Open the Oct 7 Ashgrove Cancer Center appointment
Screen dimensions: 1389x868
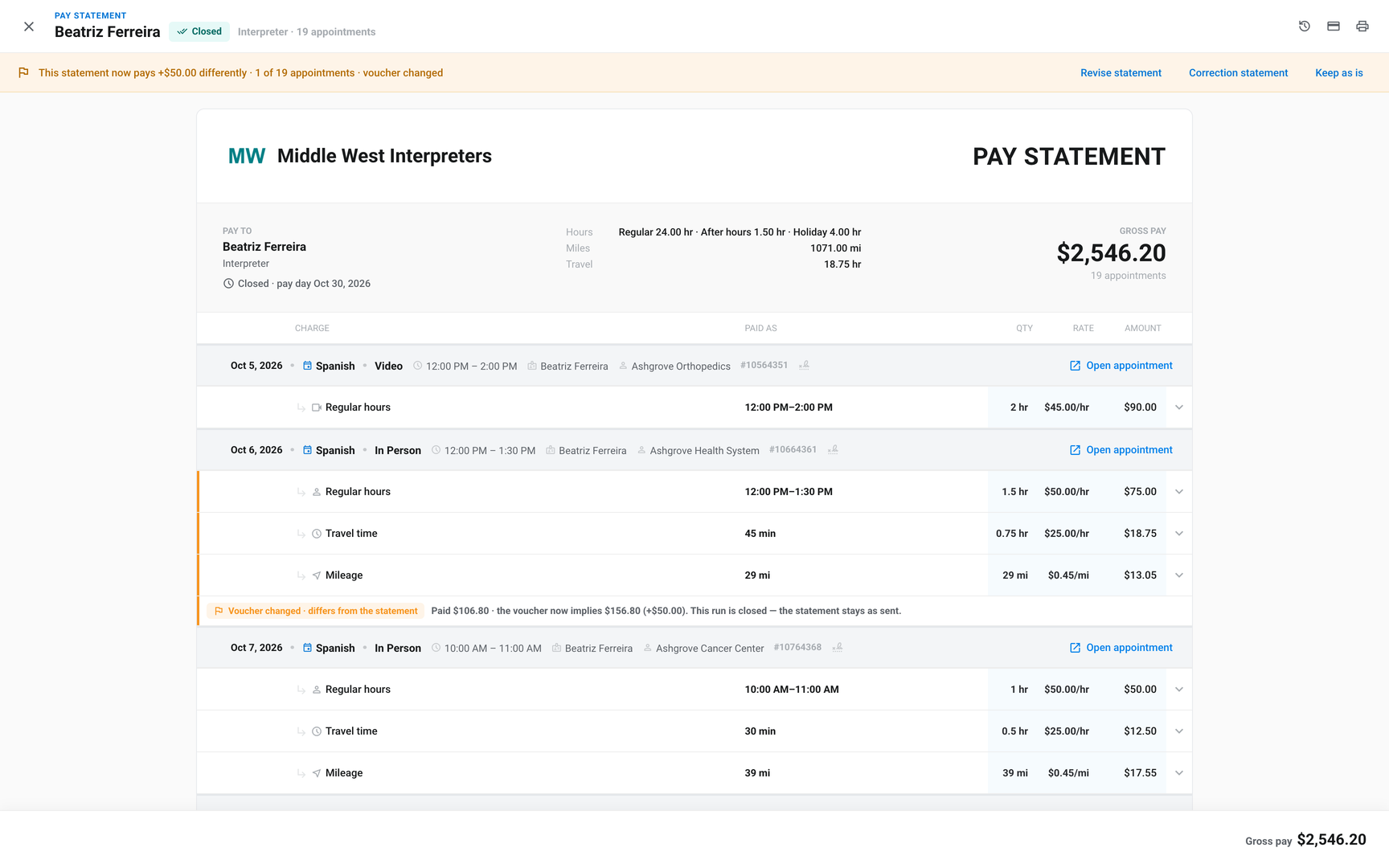click(x=1121, y=648)
